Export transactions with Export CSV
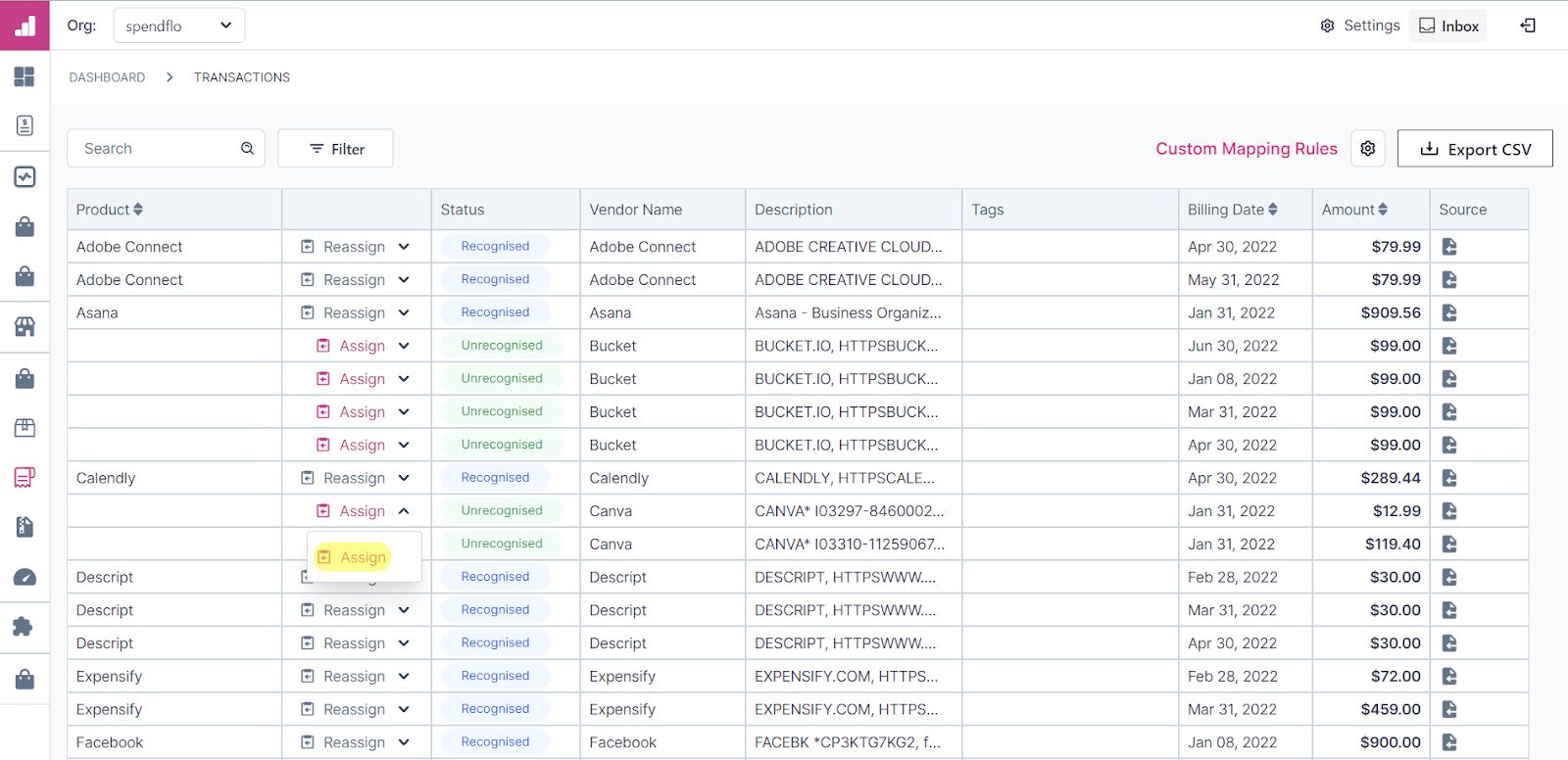The height and width of the screenshot is (760, 1568). click(x=1475, y=149)
